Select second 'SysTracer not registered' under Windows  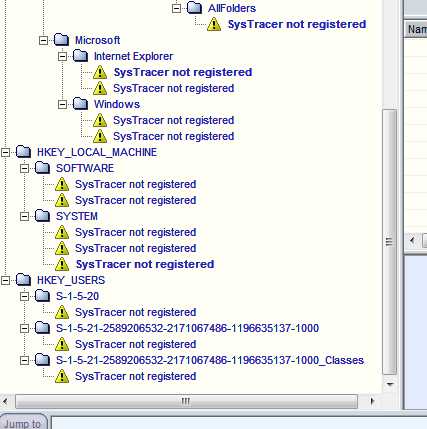pyautogui.click(x=173, y=136)
